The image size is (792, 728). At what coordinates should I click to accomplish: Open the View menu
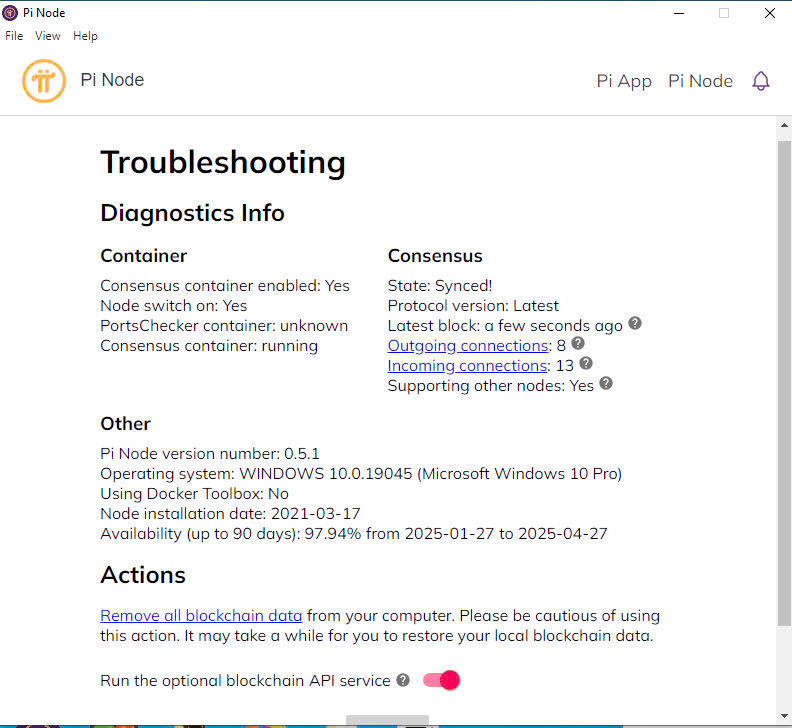[x=48, y=36]
